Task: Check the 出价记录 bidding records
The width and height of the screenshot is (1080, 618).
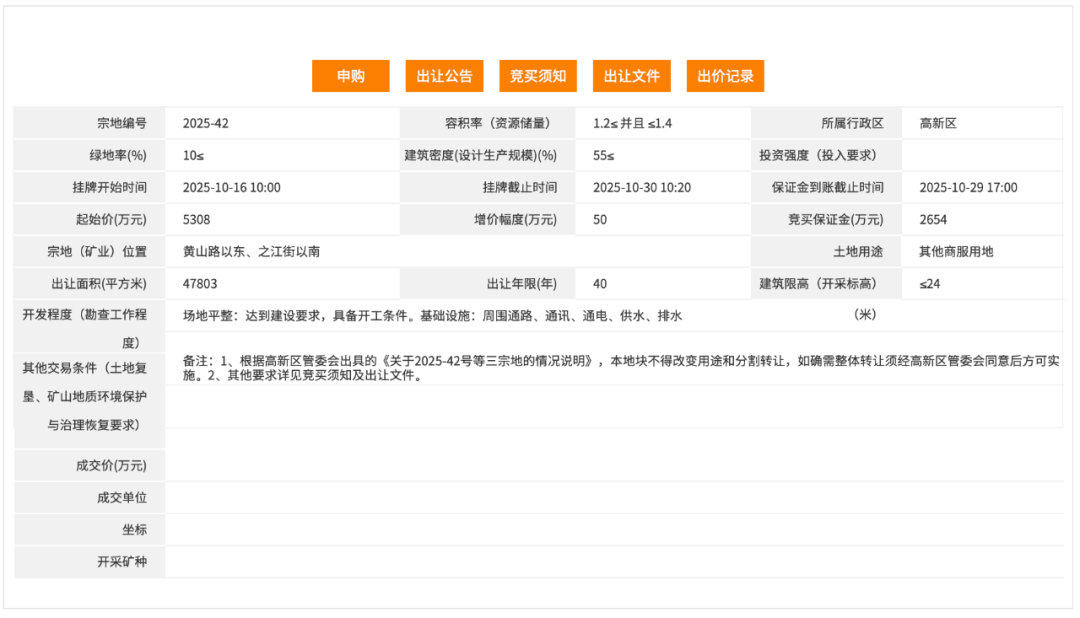Action: tap(724, 75)
